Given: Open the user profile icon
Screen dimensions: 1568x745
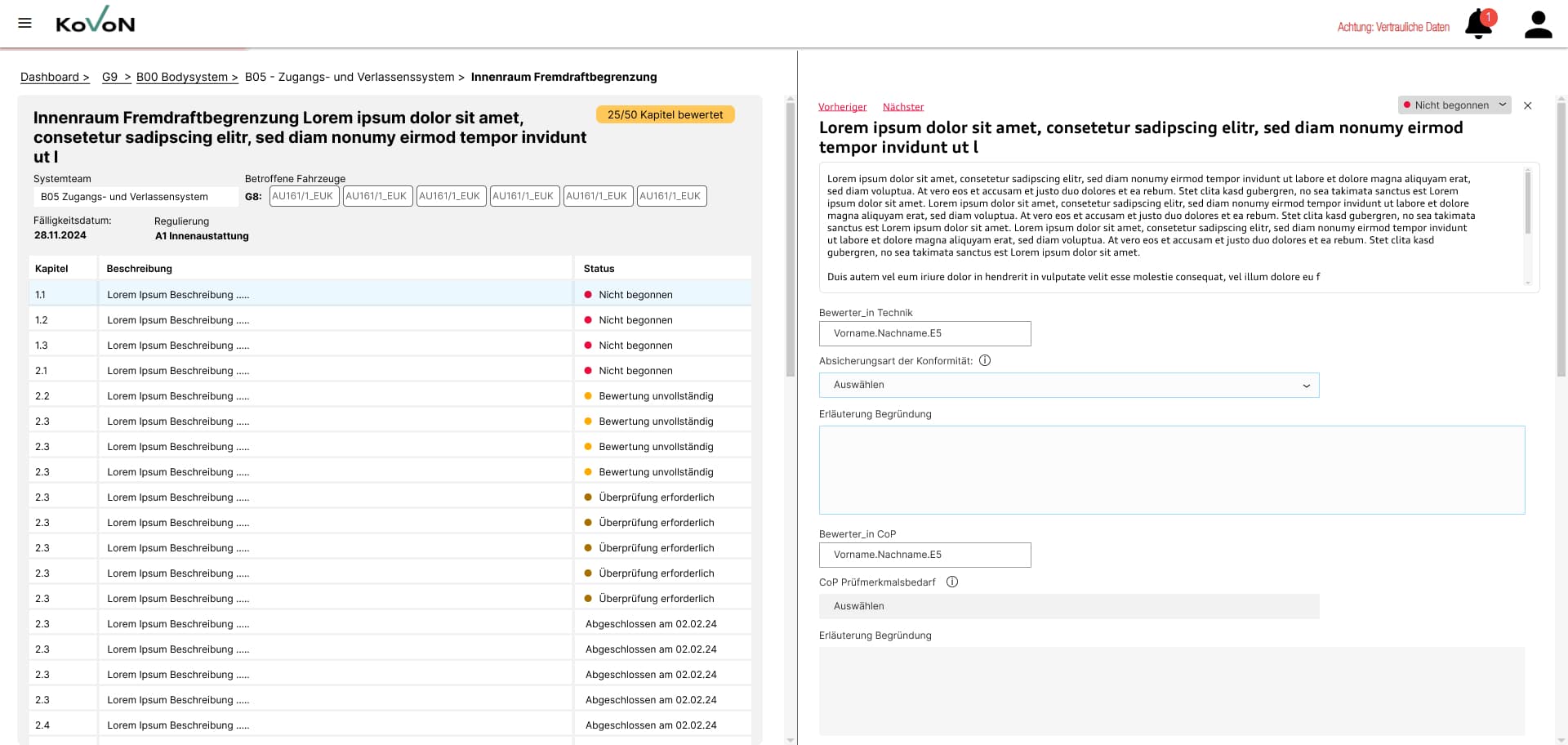Looking at the screenshot, I should [1538, 25].
